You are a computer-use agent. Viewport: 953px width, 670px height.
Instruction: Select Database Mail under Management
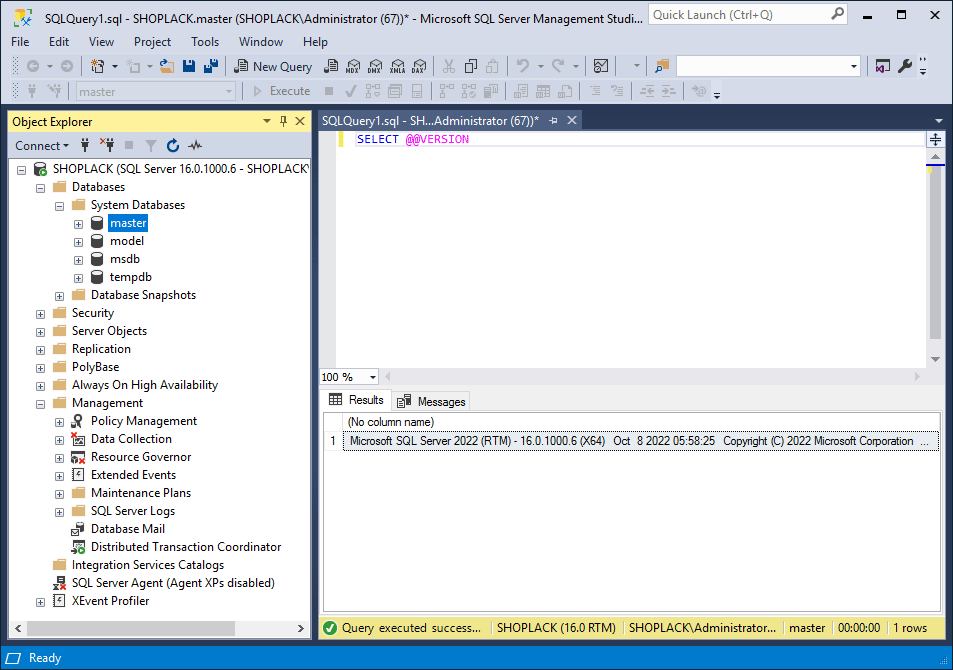[x=128, y=529]
